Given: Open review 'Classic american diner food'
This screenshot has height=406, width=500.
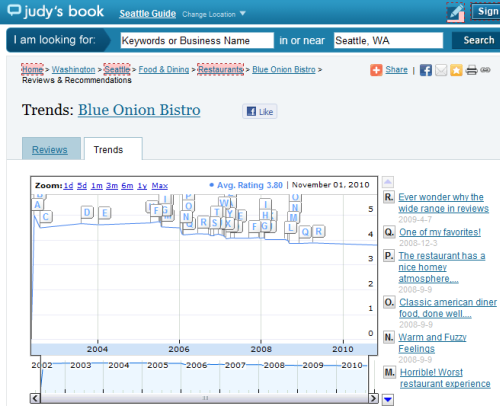Looking at the screenshot, I should click(448, 308).
